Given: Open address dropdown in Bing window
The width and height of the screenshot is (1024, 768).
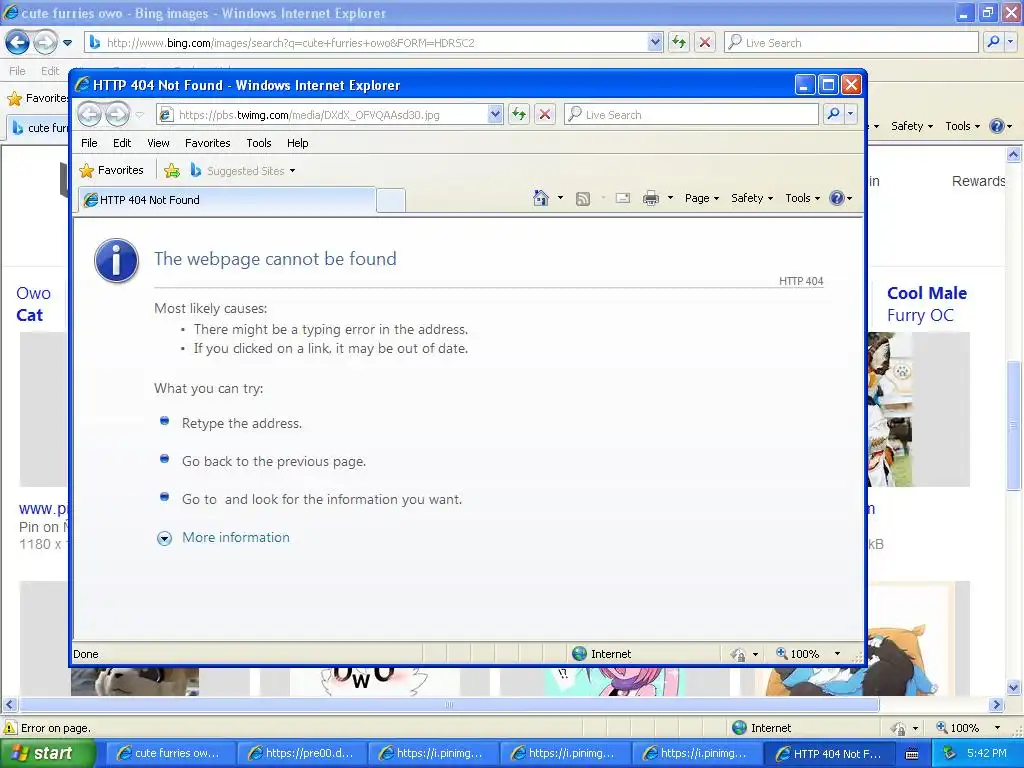Looking at the screenshot, I should 655,42.
